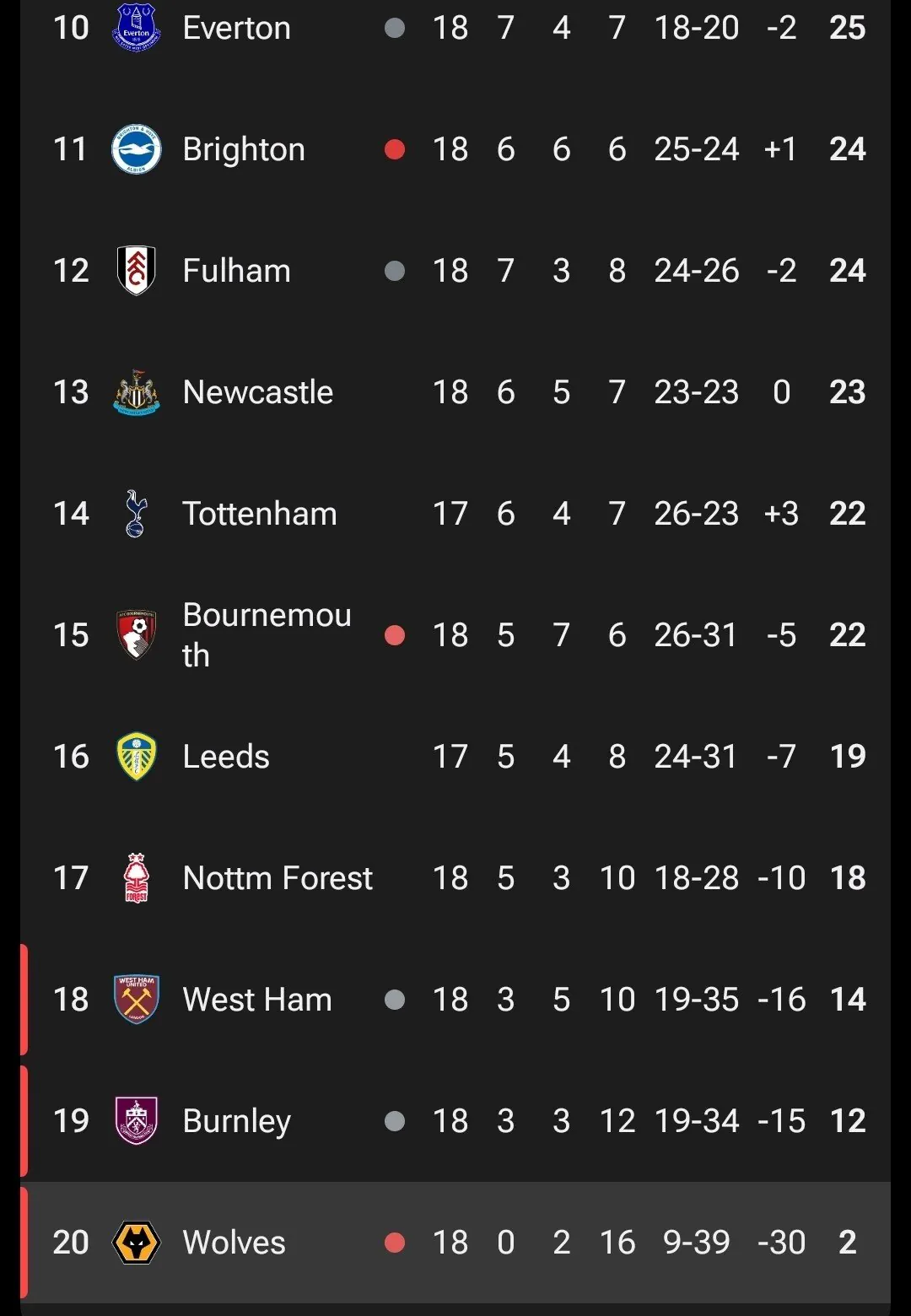Viewport: 911px width, 1316px height.
Task: Tap the red live dot beside Bournemouth
Action: 395,635
